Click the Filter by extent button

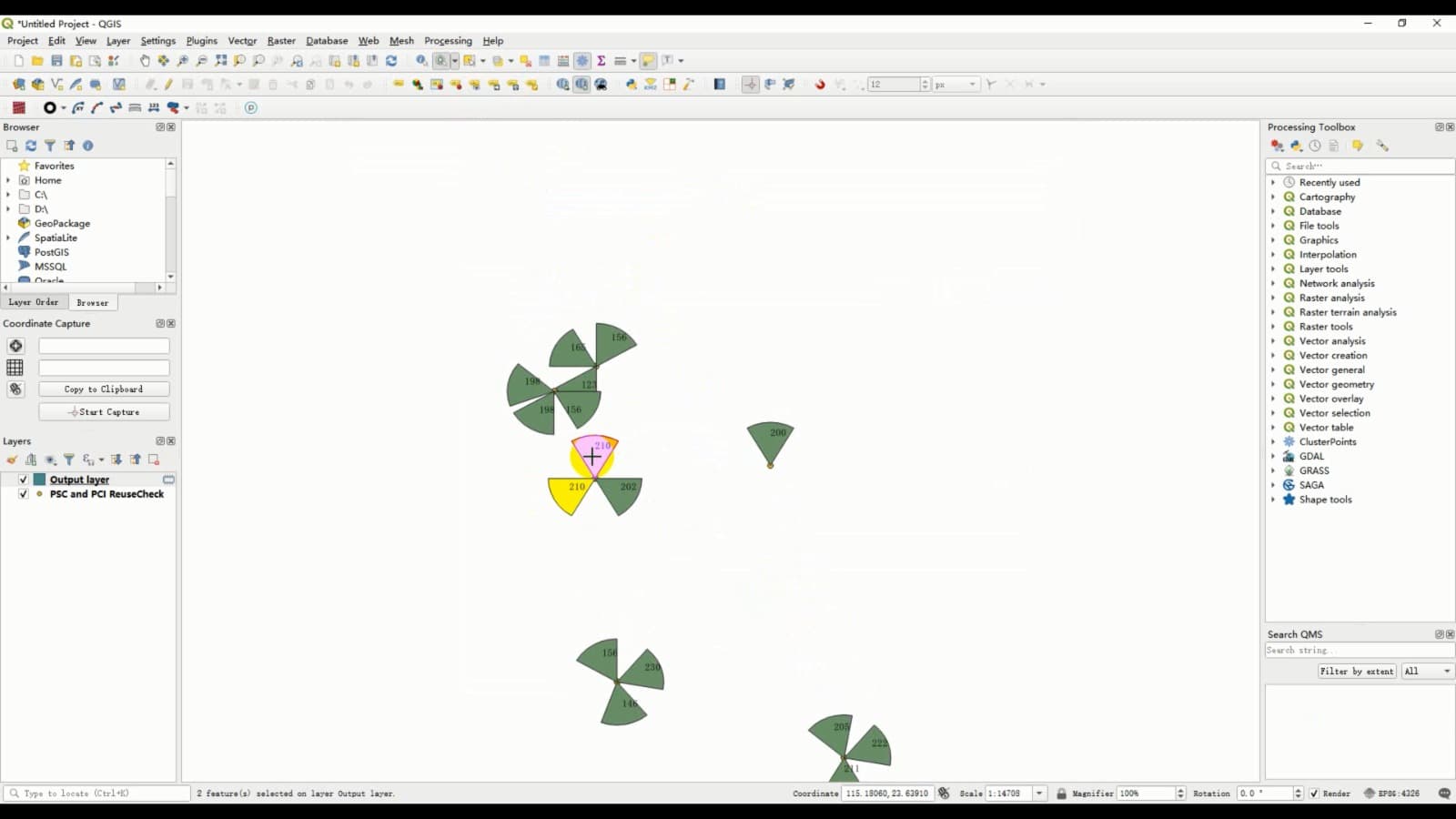(x=1357, y=672)
